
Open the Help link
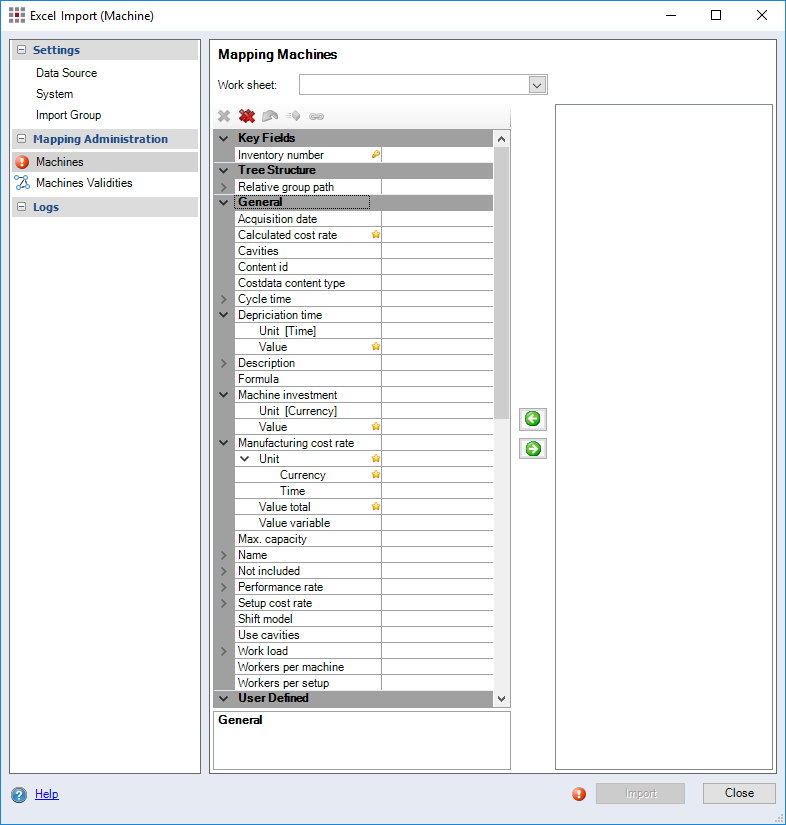tap(47, 794)
